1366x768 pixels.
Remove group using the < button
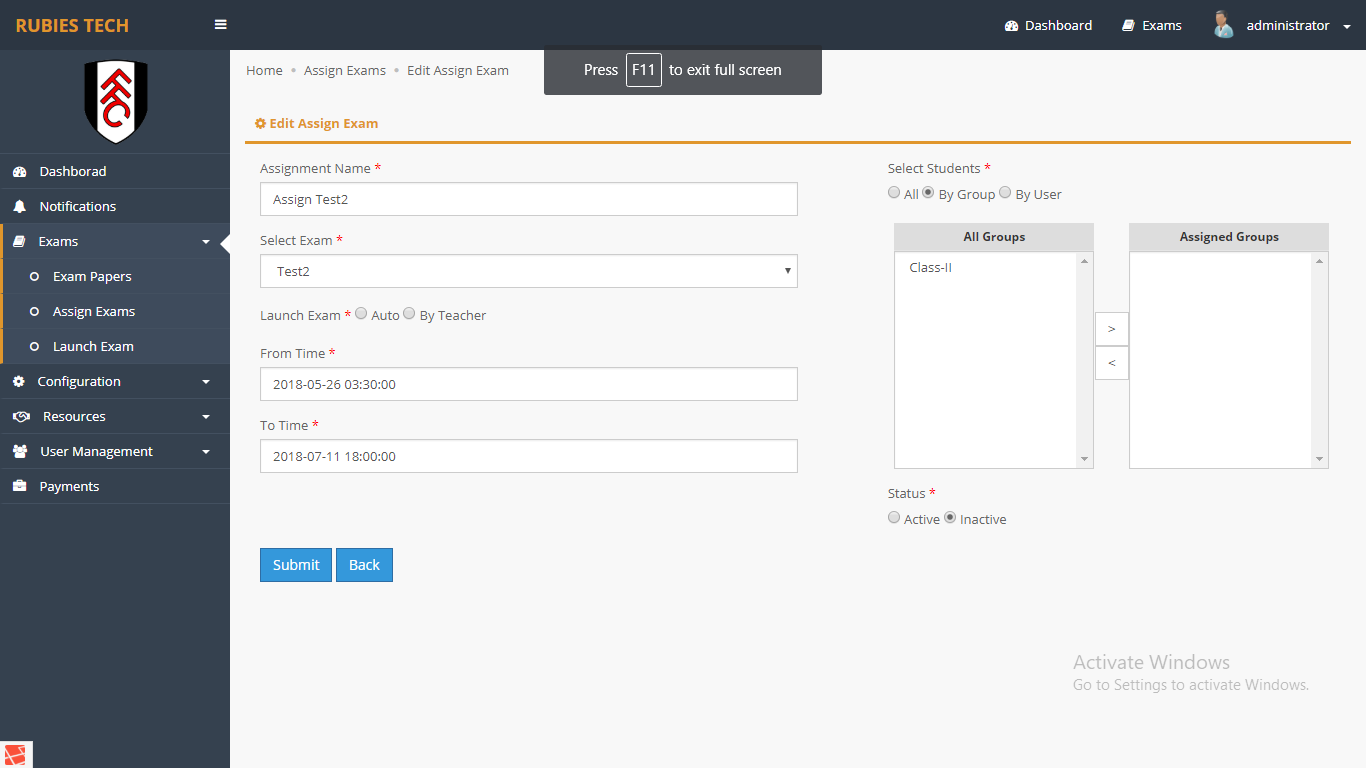coord(1112,363)
